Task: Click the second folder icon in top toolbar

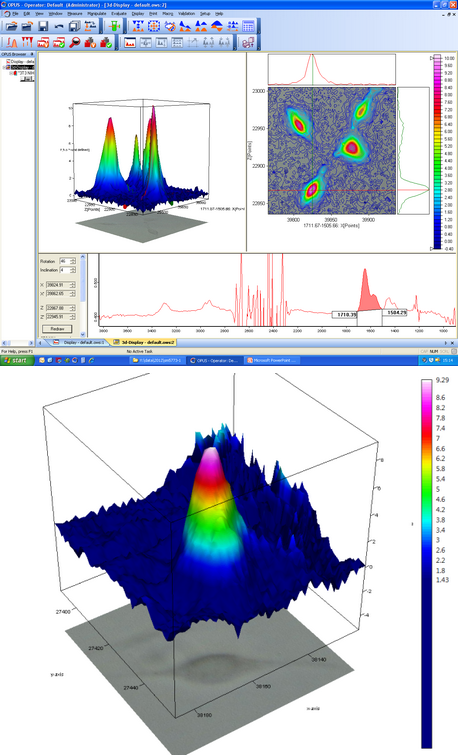Action: point(27,26)
